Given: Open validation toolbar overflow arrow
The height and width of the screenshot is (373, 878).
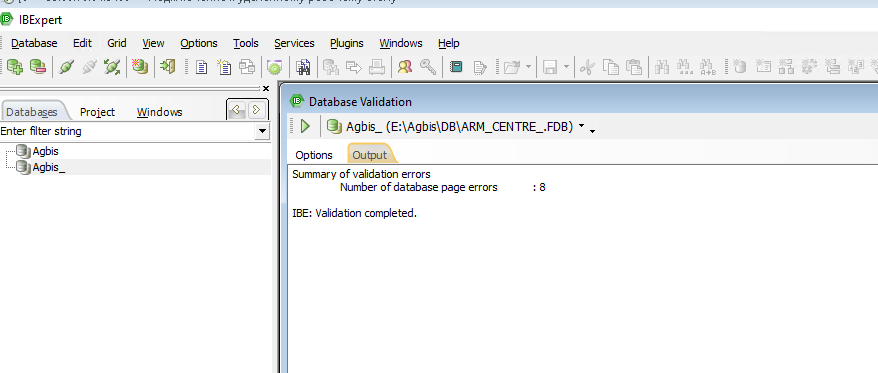Looking at the screenshot, I should [x=592, y=131].
